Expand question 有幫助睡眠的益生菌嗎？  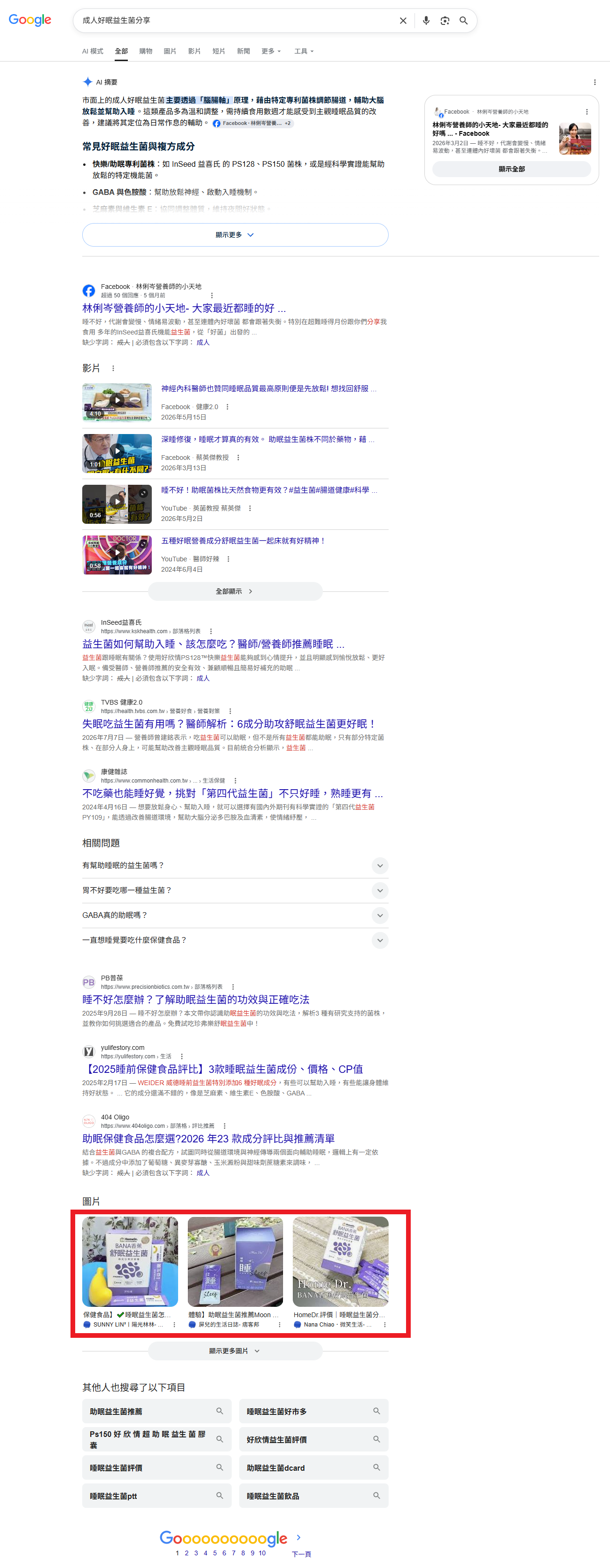235,866
